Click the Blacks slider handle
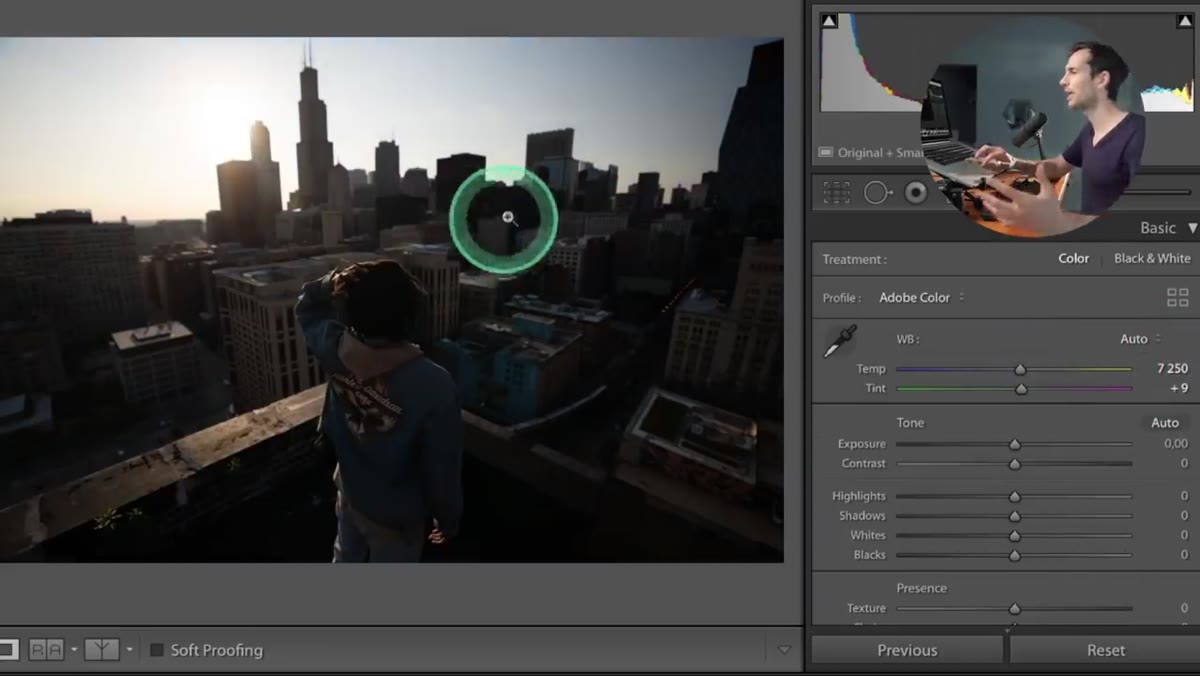Screen dimensions: 1200x676 coord(1015,555)
